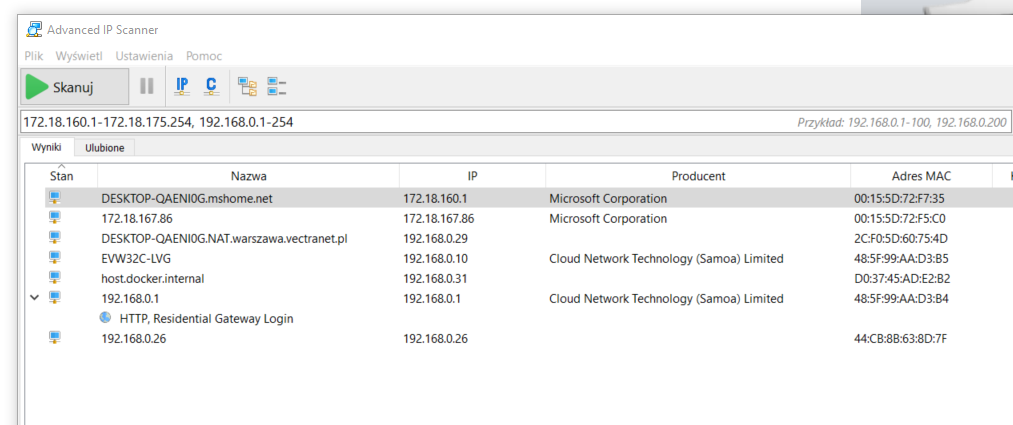1013x425 pixels.
Task: Click the expand all results icon
Action: point(247,87)
